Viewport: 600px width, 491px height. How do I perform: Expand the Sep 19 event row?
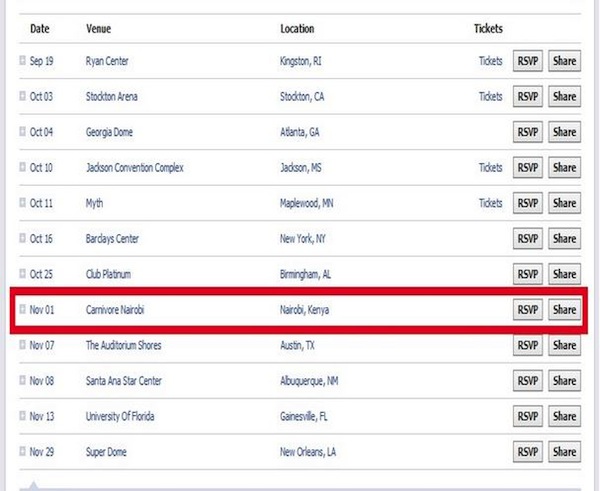pyautogui.click(x=22, y=61)
